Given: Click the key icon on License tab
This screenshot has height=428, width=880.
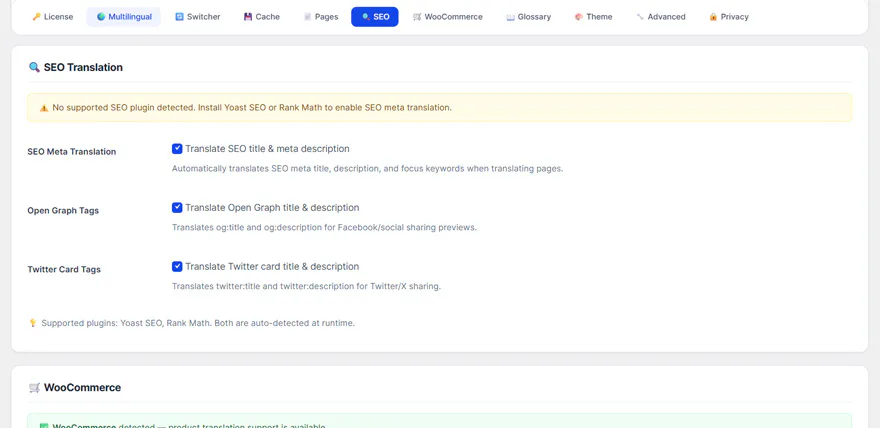Looking at the screenshot, I should coord(36,17).
